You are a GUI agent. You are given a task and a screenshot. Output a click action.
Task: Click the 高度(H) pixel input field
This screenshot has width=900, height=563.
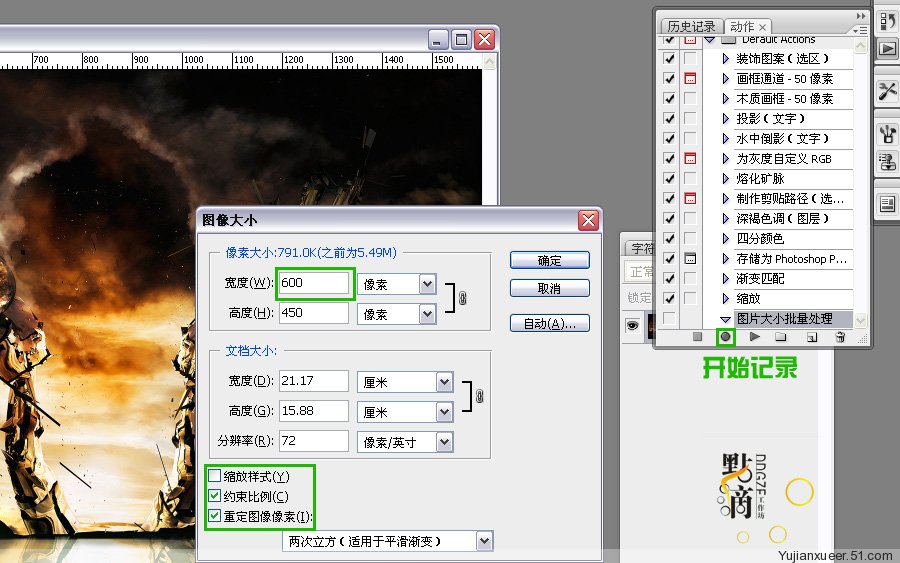point(313,313)
